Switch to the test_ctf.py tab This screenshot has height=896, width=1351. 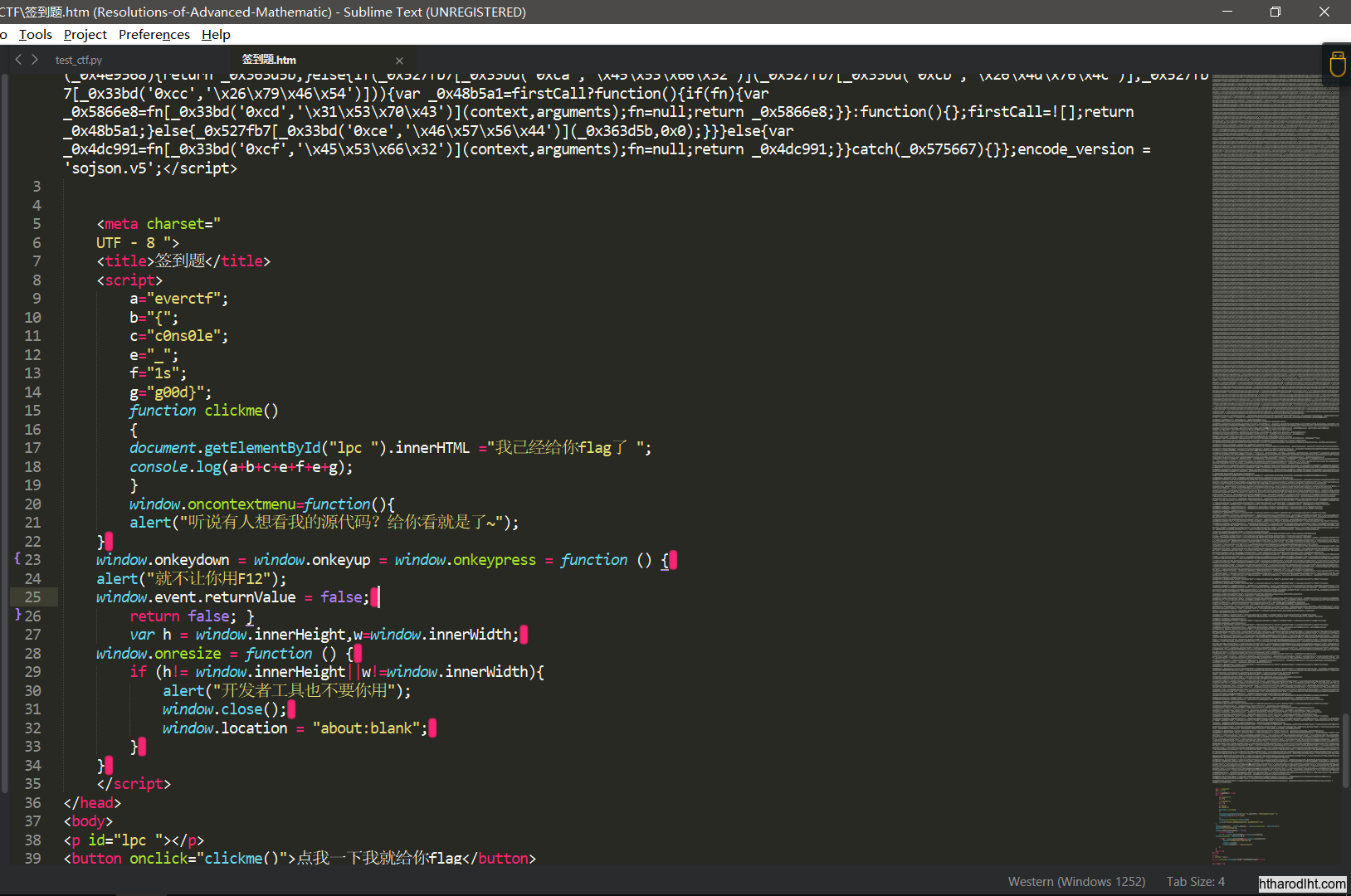(79, 61)
